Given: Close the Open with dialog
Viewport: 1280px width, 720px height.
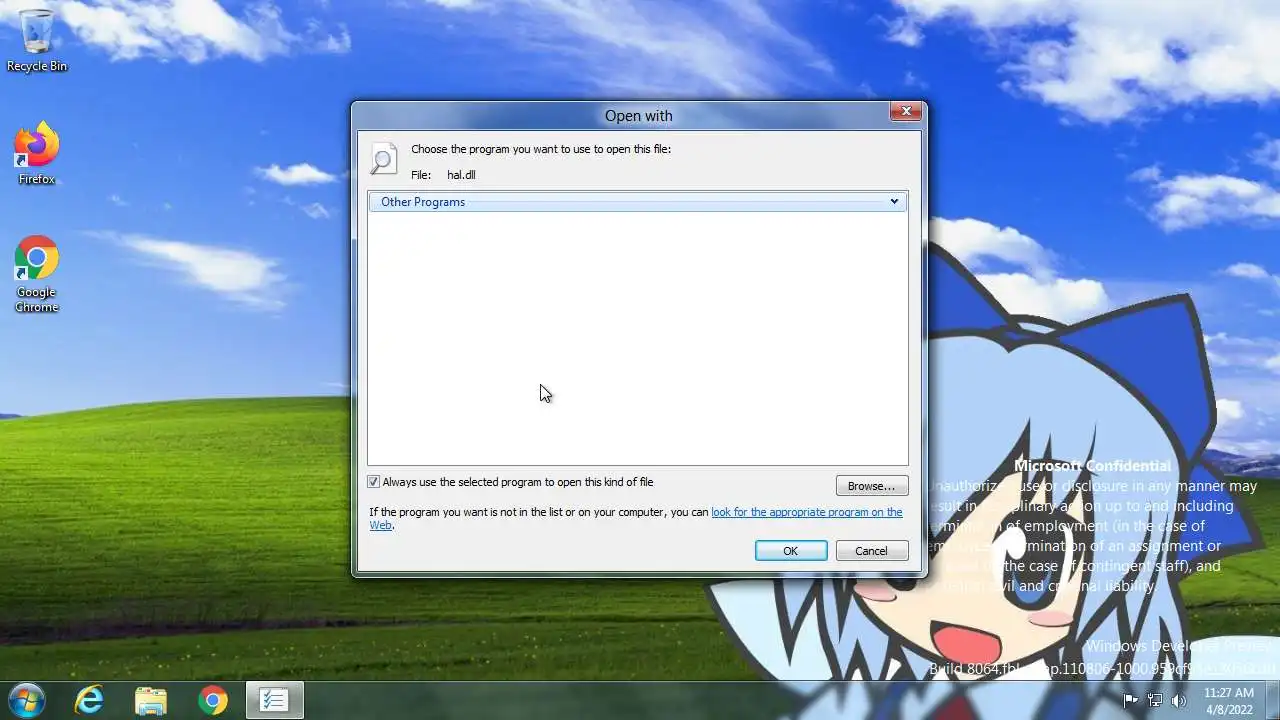Looking at the screenshot, I should [906, 112].
